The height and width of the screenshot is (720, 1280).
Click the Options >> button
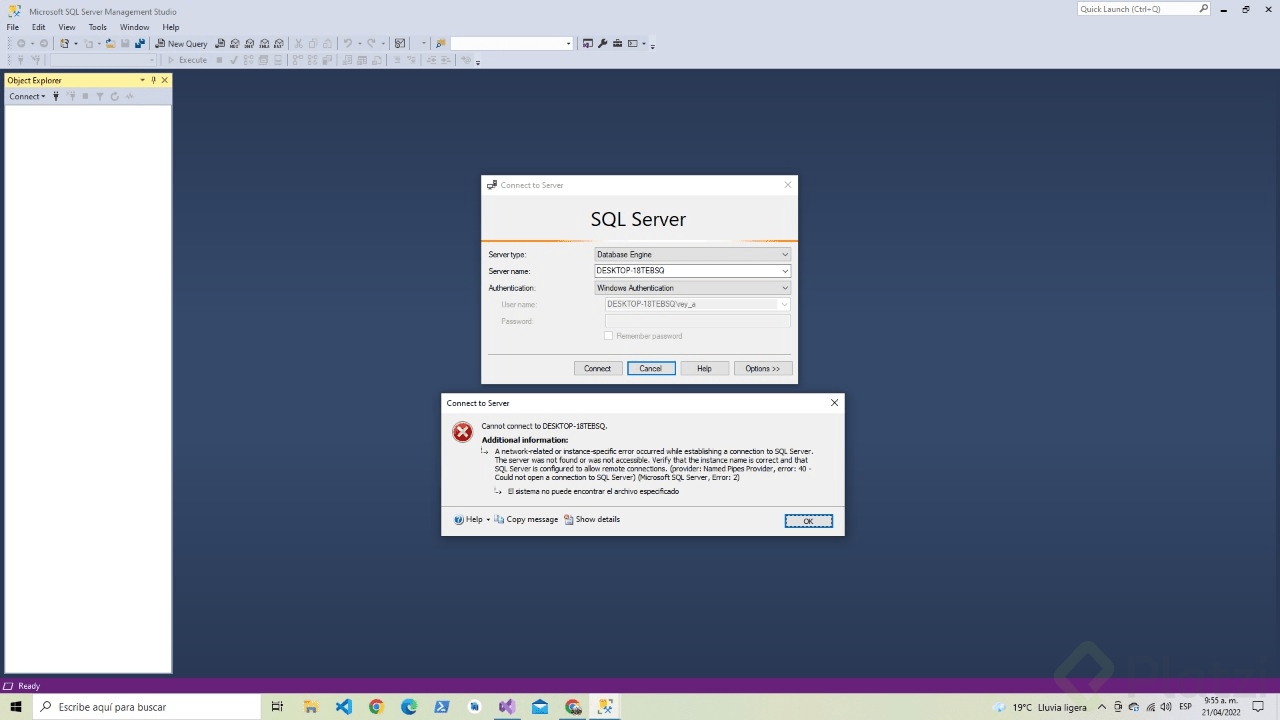(x=763, y=369)
